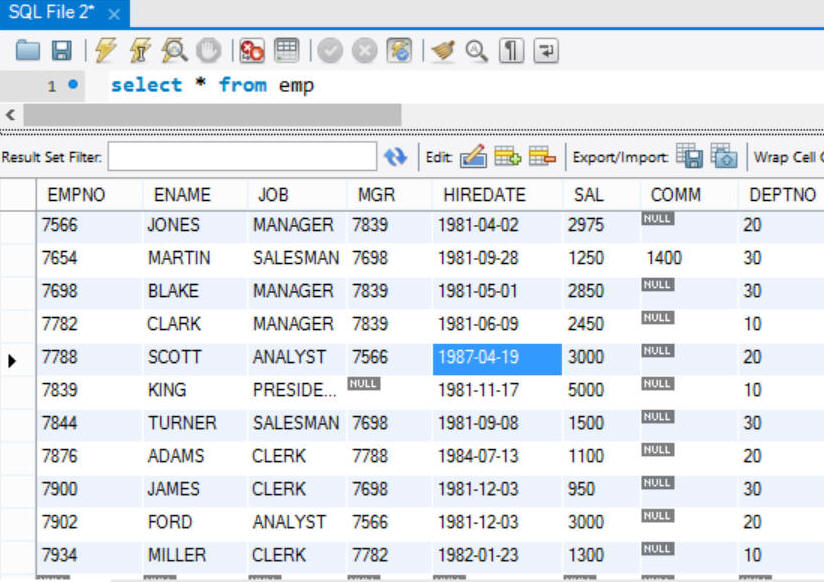The height and width of the screenshot is (582, 824).
Task: Select the EMPNO cell 7902 in FORD's row
Action: pyautogui.click(x=89, y=523)
